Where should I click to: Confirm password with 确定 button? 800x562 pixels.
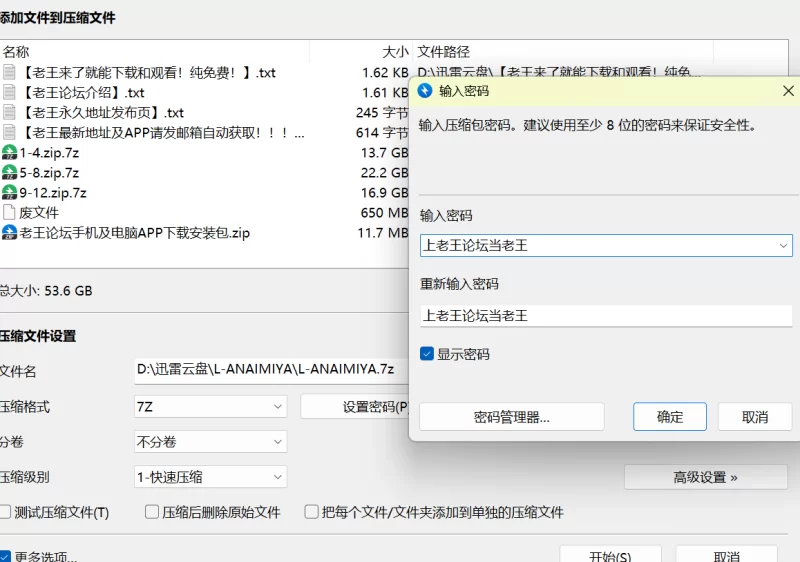(x=670, y=417)
